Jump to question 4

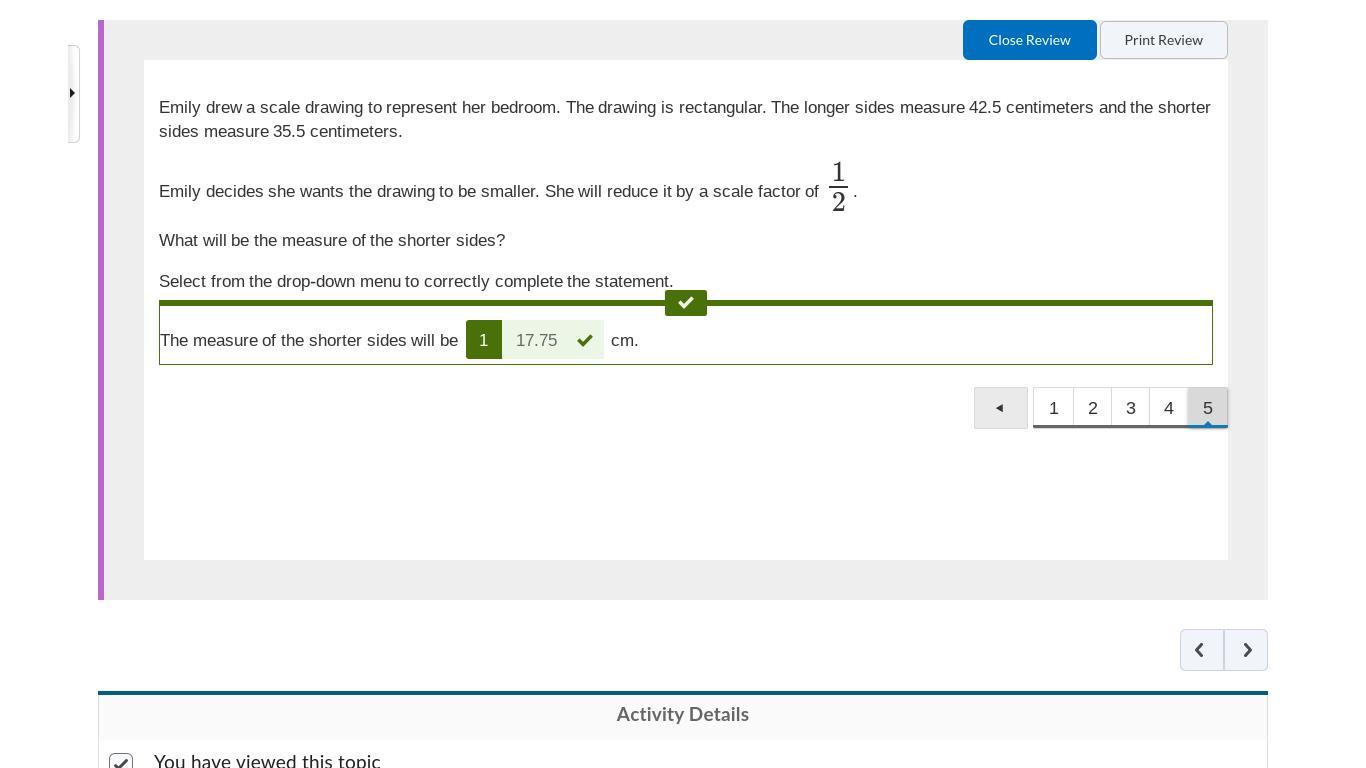pos(1168,408)
